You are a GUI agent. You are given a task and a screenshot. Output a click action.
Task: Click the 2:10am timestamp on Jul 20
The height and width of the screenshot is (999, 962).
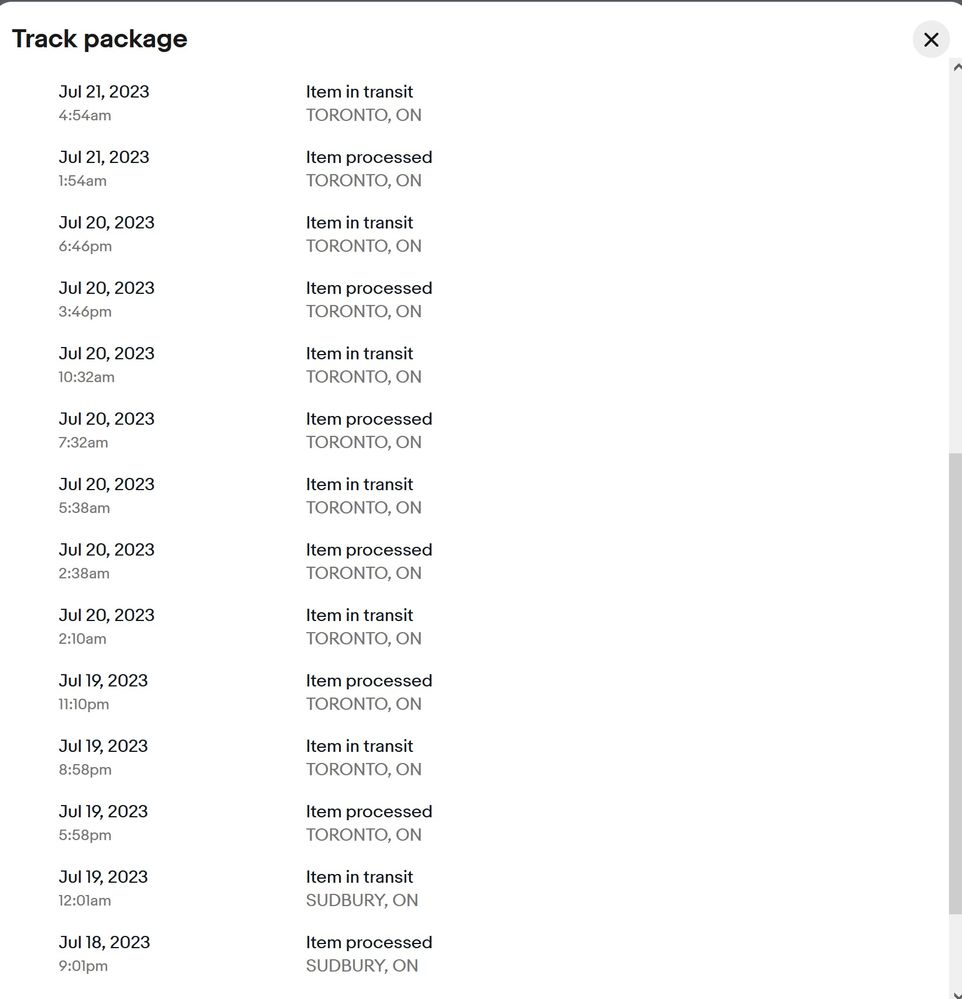(x=82, y=639)
